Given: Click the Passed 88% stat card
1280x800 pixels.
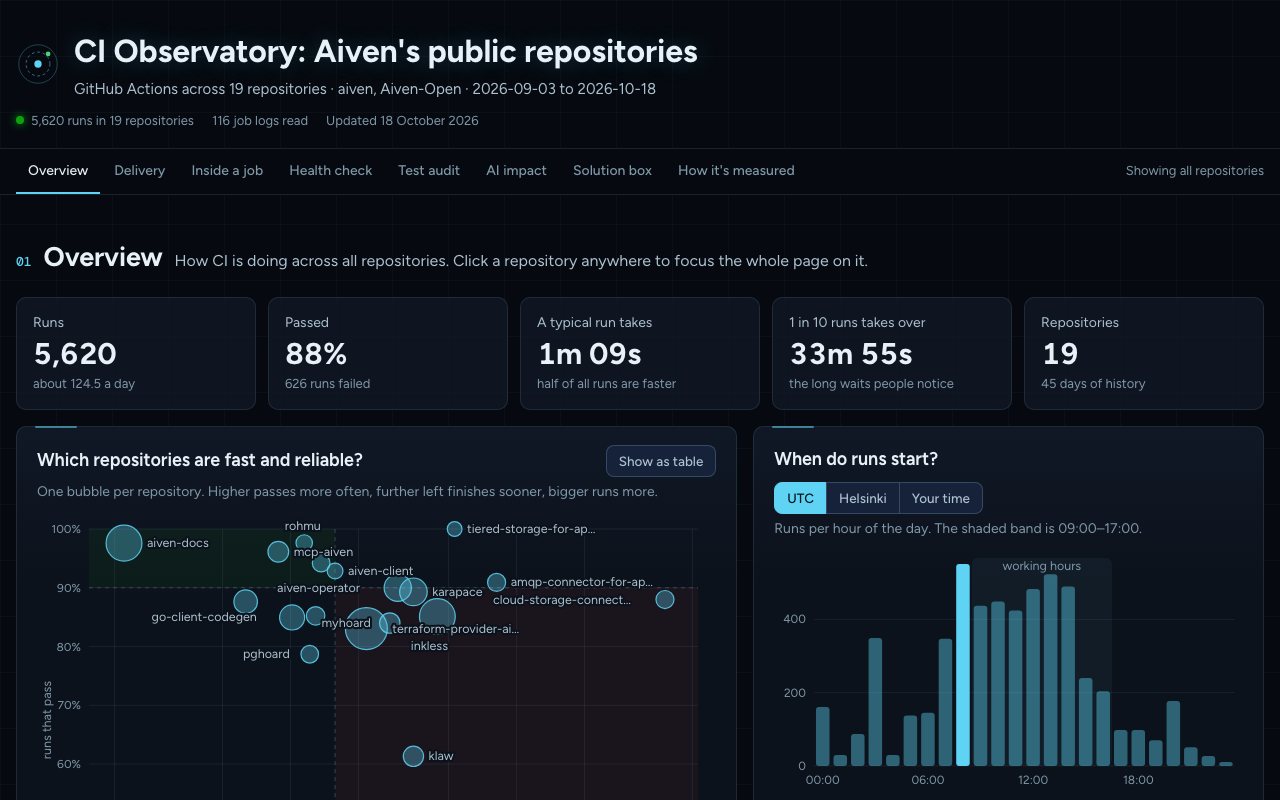Looking at the screenshot, I should (x=388, y=353).
